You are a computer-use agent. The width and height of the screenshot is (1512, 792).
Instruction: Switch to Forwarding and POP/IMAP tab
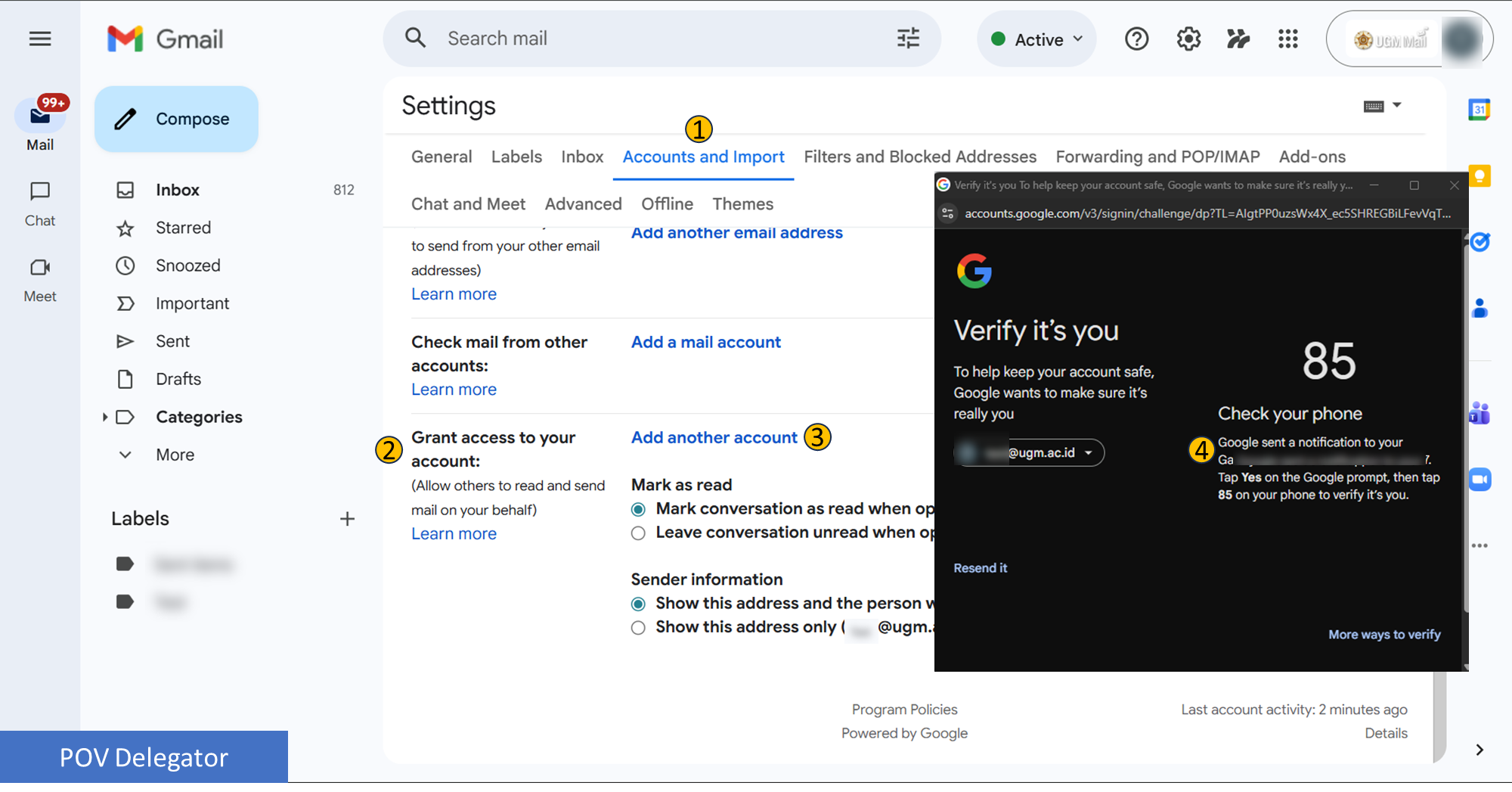(1157, 157)
